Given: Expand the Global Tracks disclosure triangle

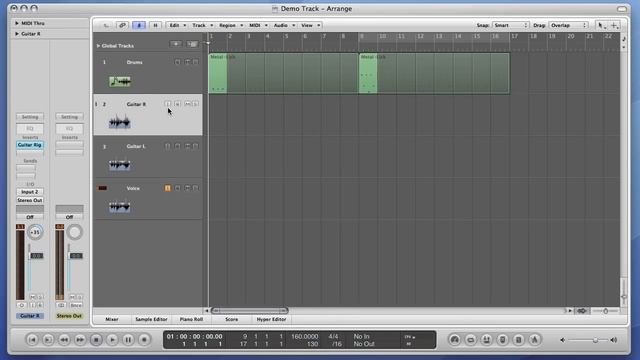Looking at the screenshot, I should (98, 46).
